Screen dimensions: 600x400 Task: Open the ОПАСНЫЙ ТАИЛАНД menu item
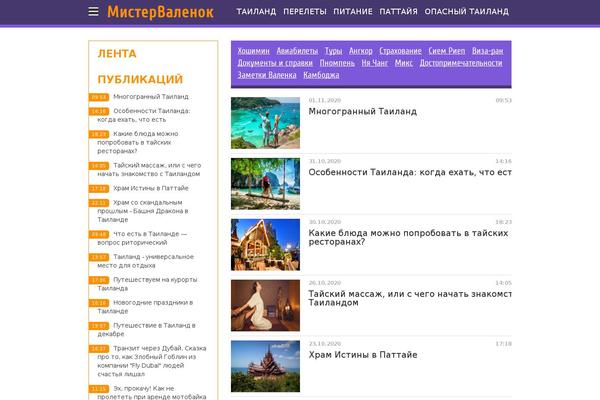pyautogui.click(x=466, y=11)
